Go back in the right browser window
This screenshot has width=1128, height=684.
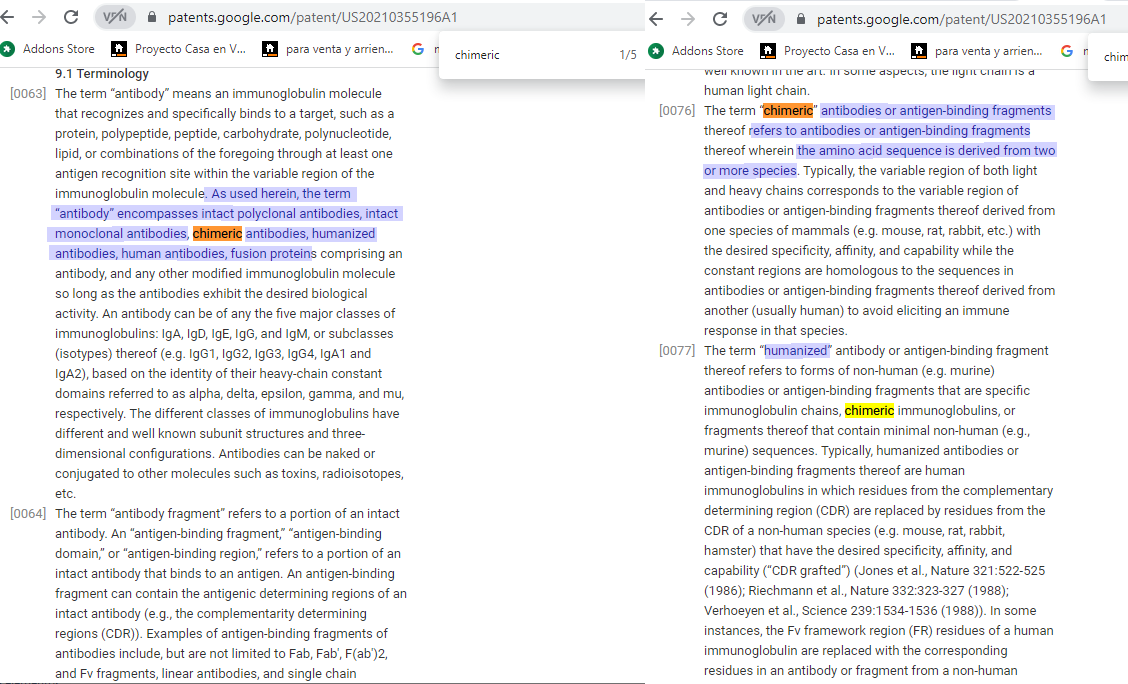(x=657, y=19)
